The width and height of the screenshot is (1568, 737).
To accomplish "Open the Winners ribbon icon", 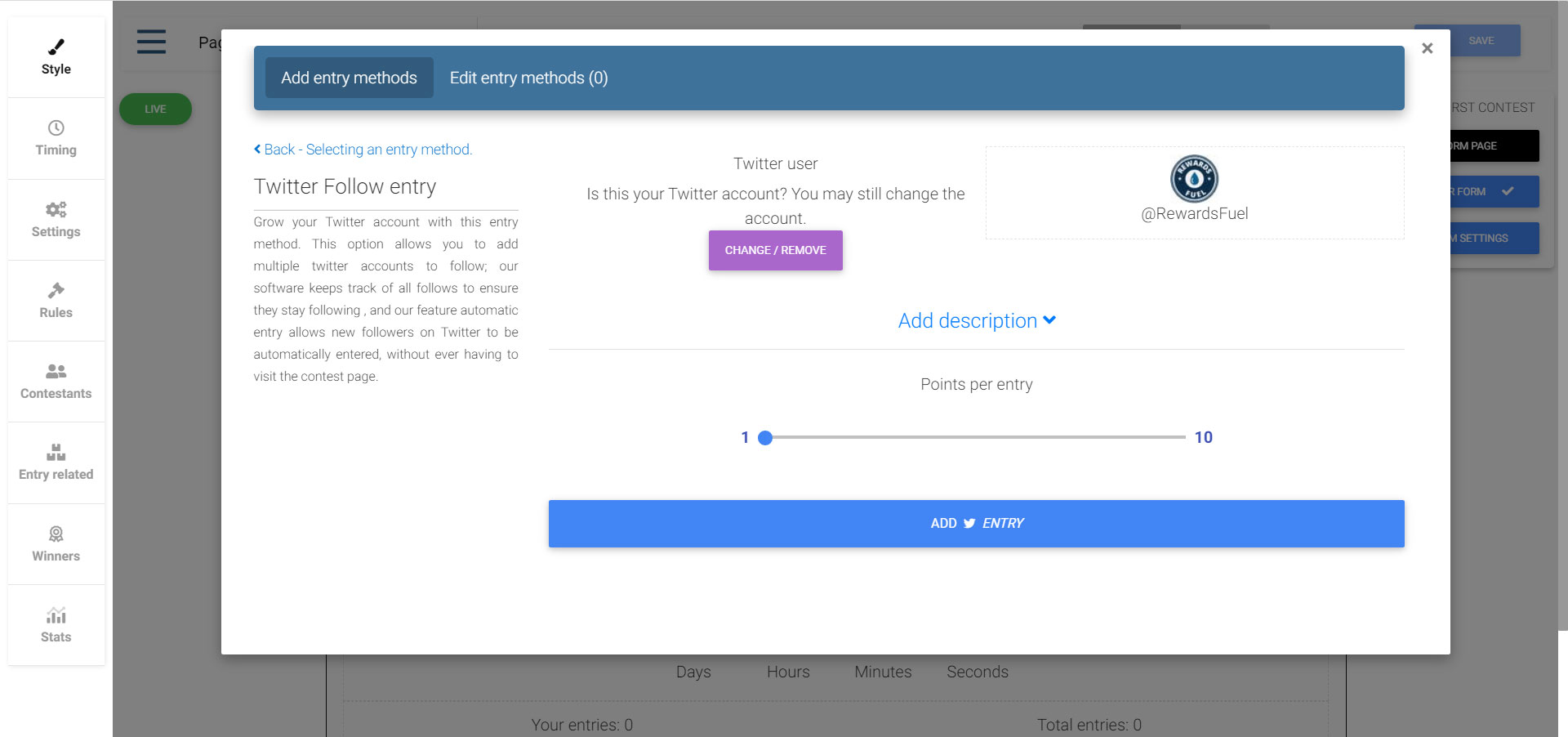I will tap(56, 534).
